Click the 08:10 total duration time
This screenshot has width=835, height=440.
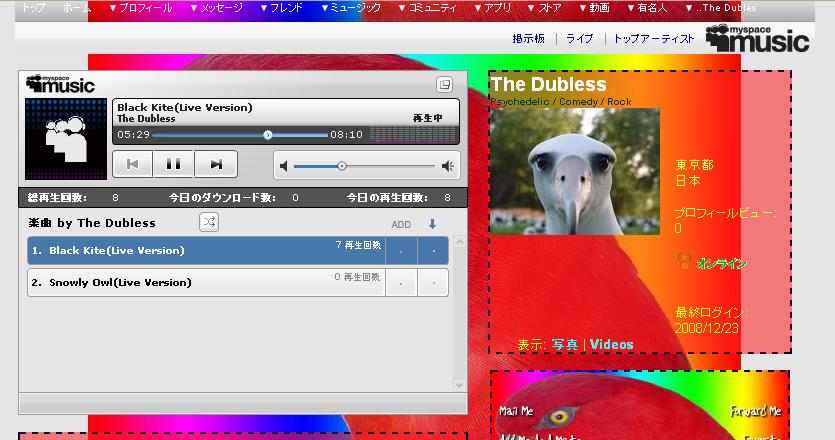click(x=346, y=135)
